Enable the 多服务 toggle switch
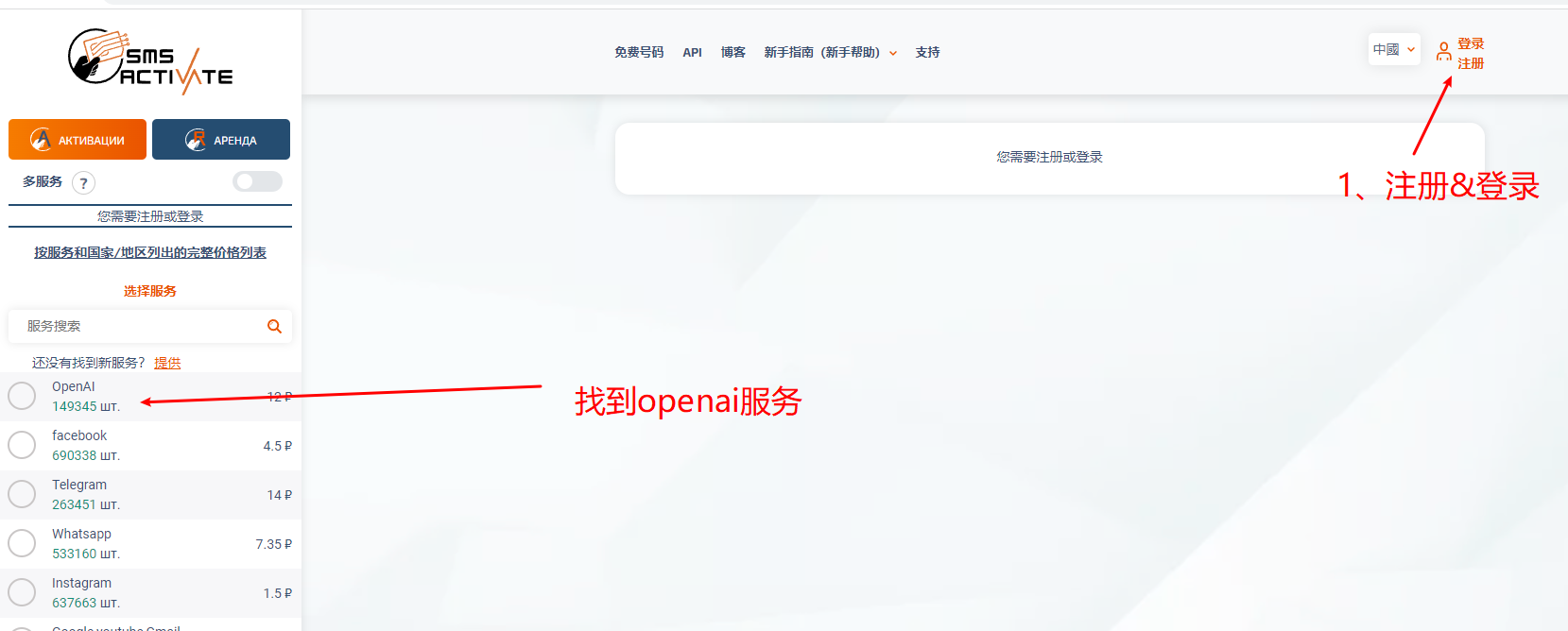The height and width of the screenshot is (631, 1568). (x=257, y=181)
